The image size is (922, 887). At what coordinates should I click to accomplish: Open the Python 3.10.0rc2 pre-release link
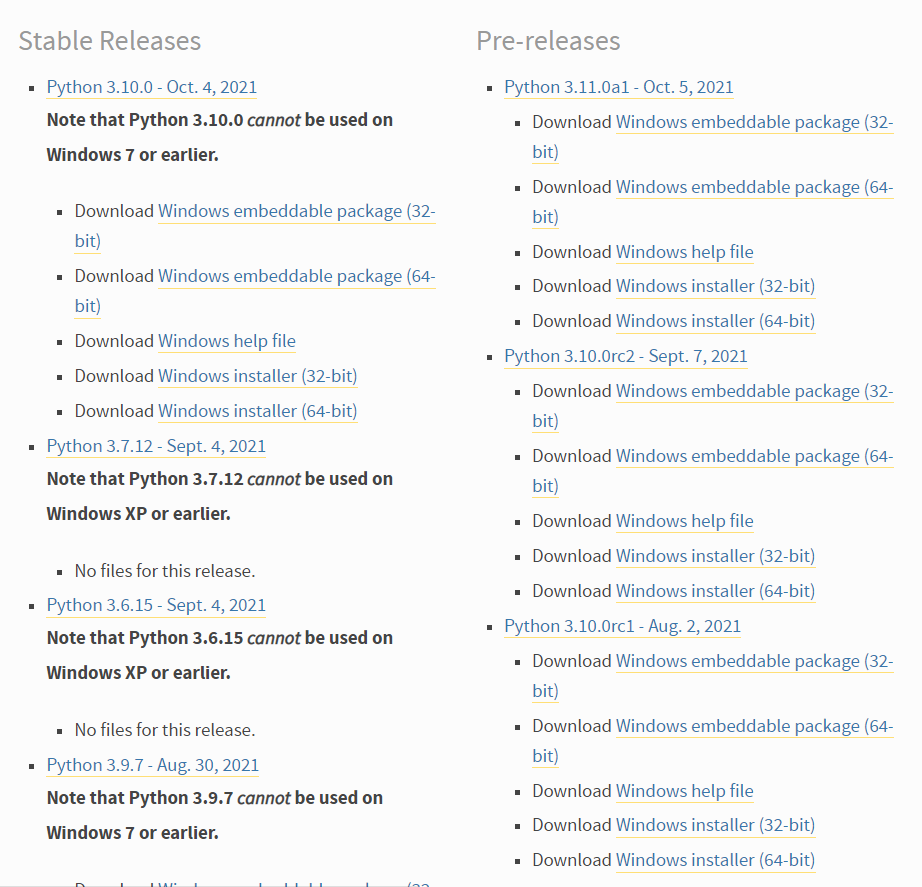tap(626, 356)
